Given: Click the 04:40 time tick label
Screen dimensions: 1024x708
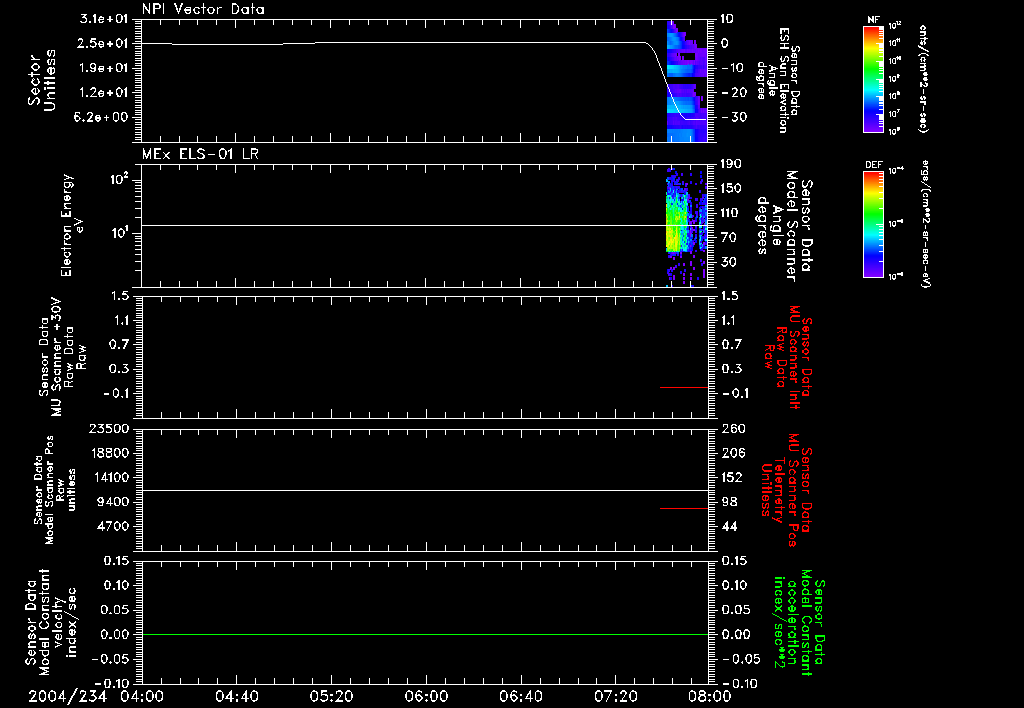Looking at the screenshot, I should (x=237, y=696).
